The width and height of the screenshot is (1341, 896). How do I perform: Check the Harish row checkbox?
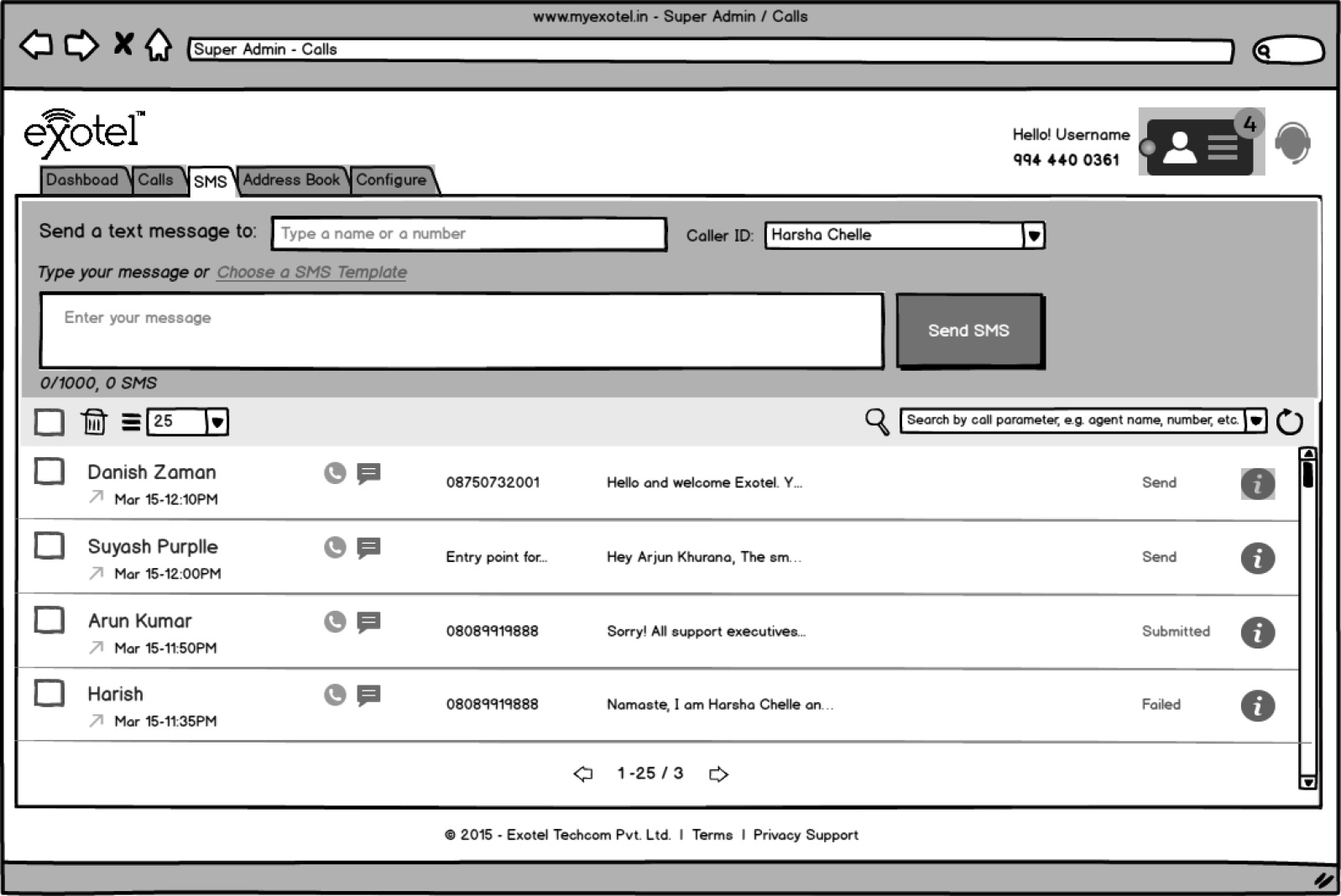coord(50,694)
